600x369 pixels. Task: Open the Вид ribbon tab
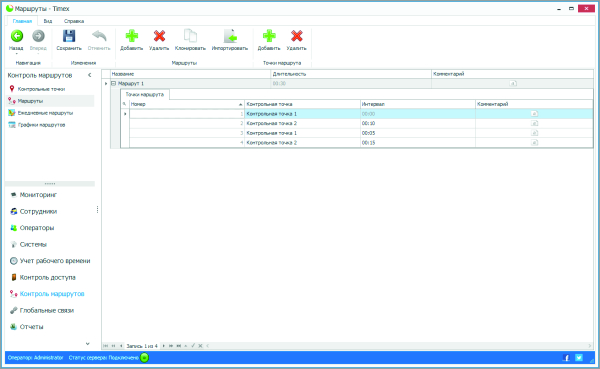pyautogui.click(x=48, y=21)
